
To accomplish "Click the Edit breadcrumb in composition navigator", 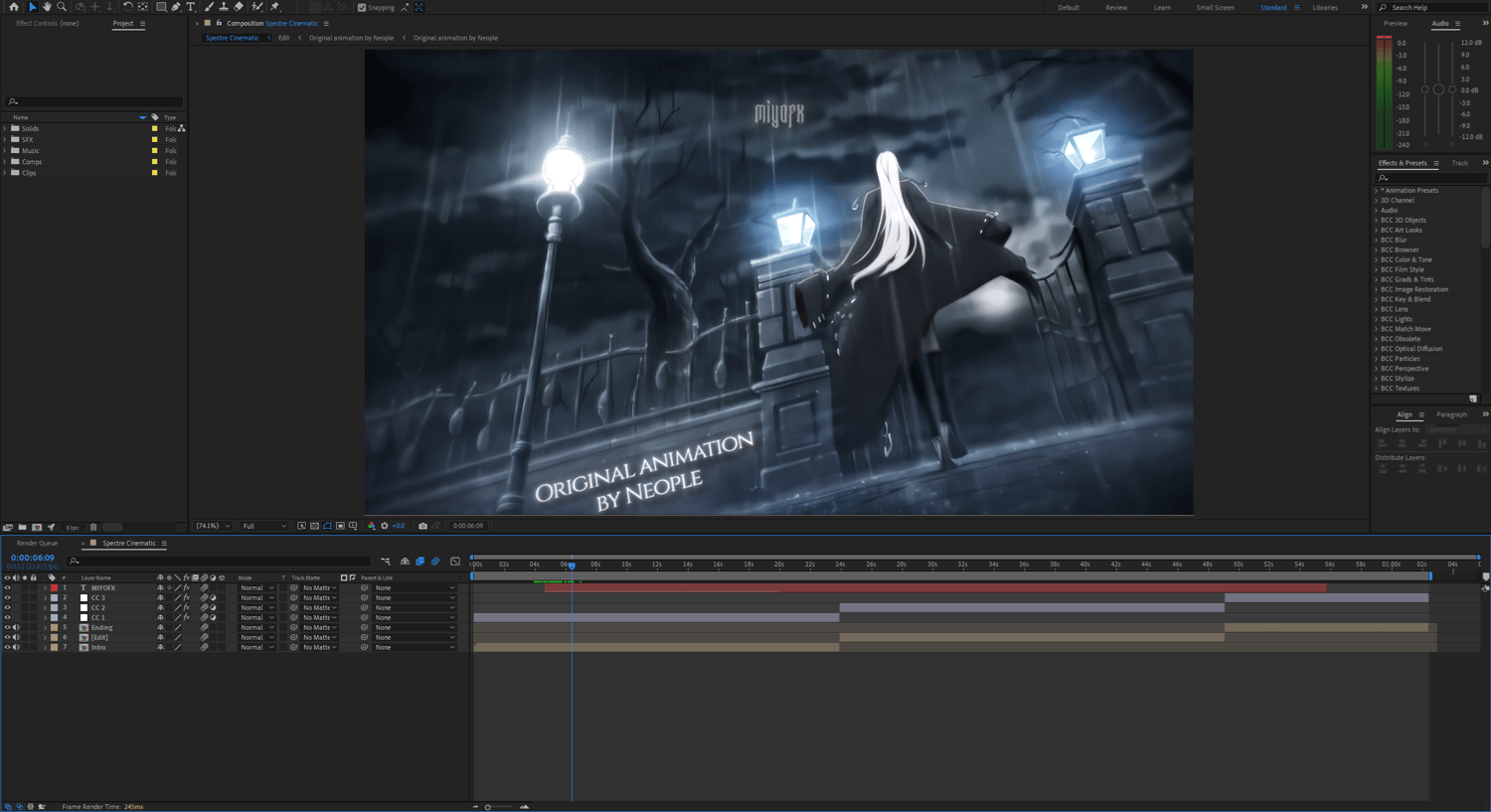I will (284, 38).
